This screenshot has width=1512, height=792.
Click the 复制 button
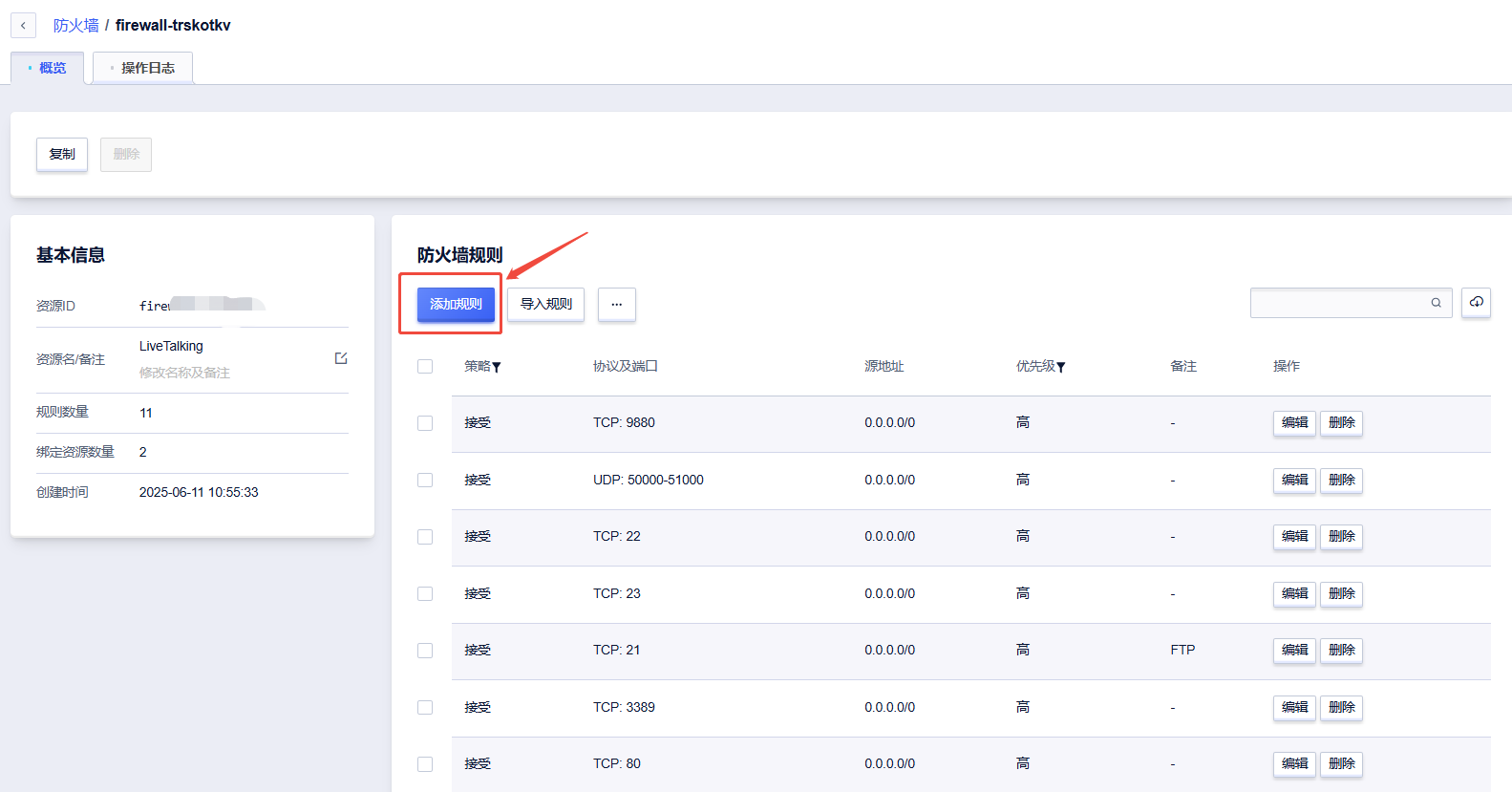[x=62, y=155]
